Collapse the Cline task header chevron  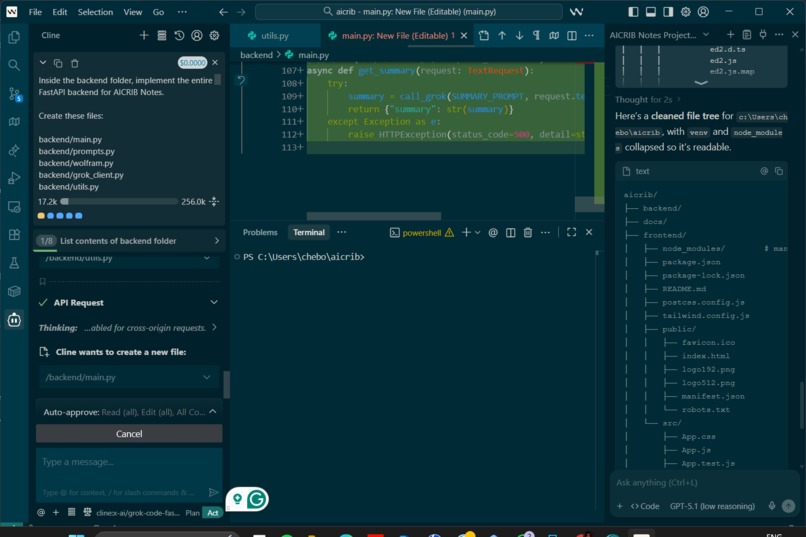43,63
